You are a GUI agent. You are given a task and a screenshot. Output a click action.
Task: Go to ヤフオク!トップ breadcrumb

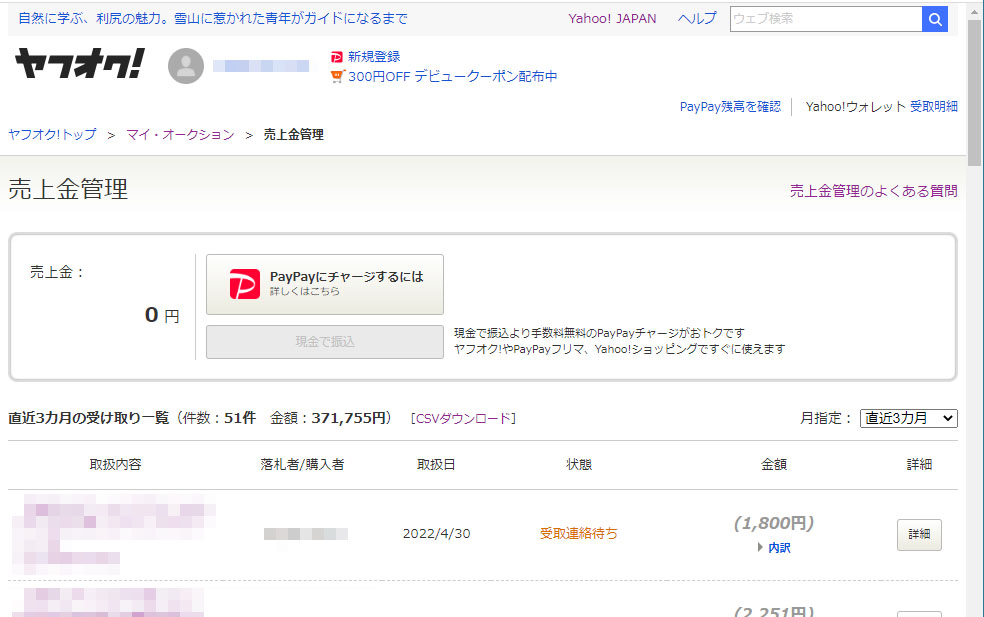[x=52, y=135]
